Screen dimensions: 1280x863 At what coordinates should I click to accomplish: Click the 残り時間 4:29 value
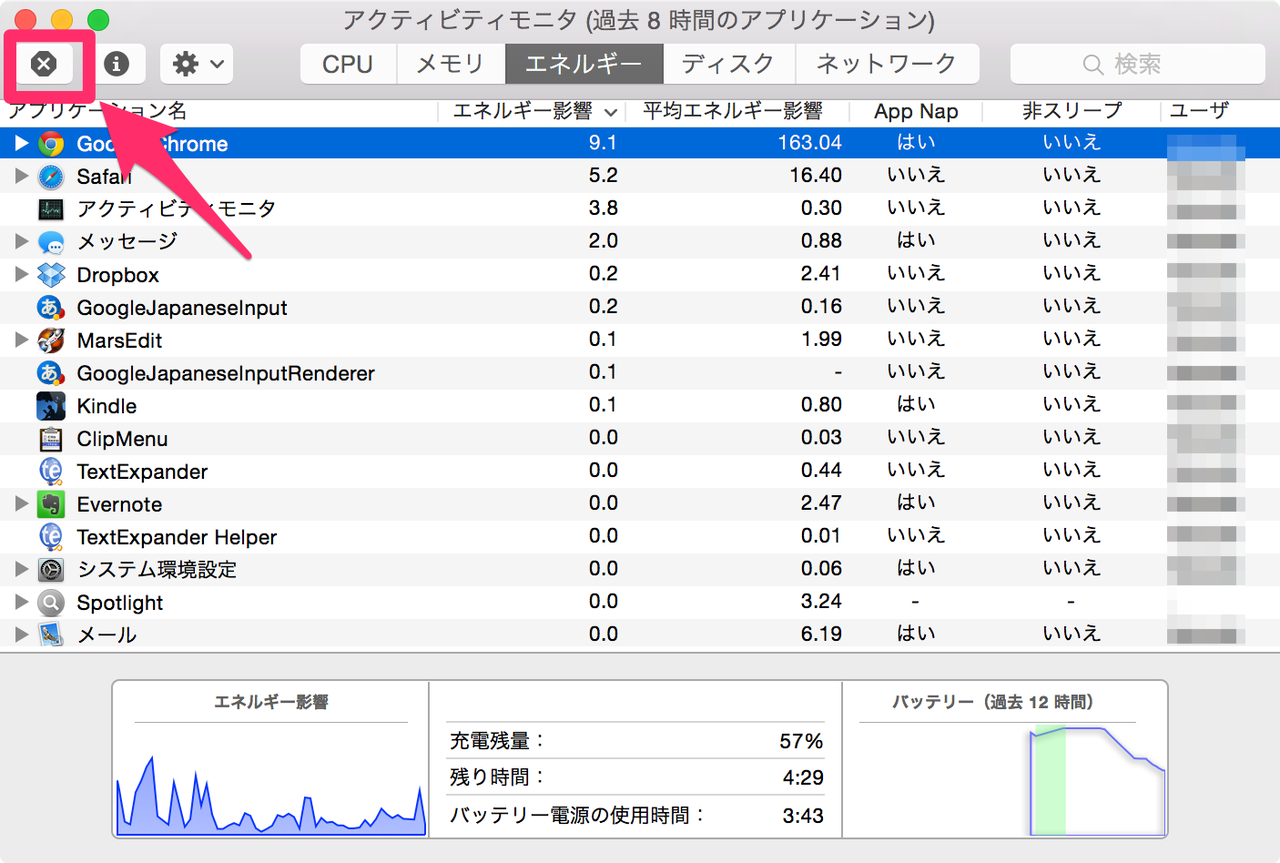[x=804, y=778]
